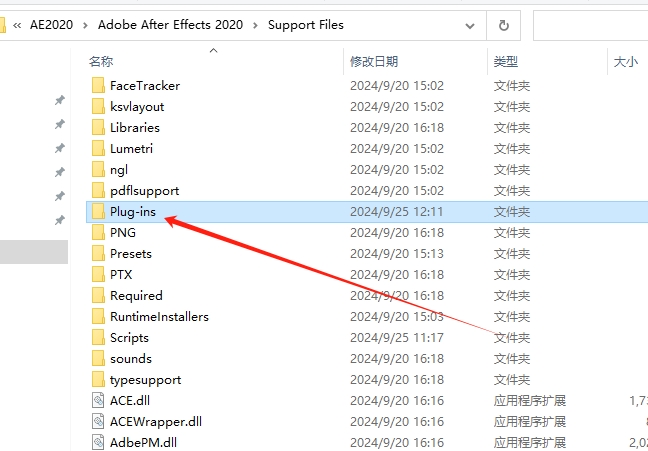This screenshot has height=451, width=648.
Task: Open the chevron after AE2020 in path
Action: click(x=86, y=26)
